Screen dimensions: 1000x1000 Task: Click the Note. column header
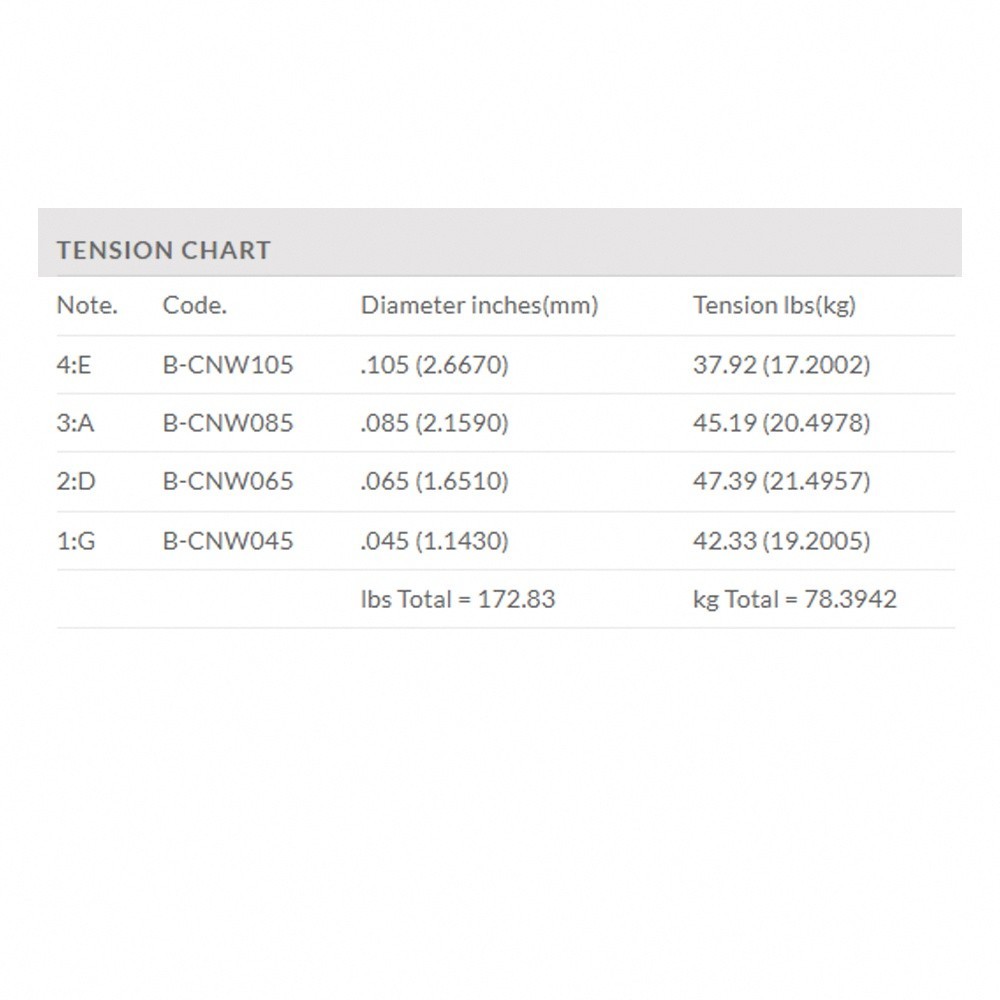click(87, 306)
